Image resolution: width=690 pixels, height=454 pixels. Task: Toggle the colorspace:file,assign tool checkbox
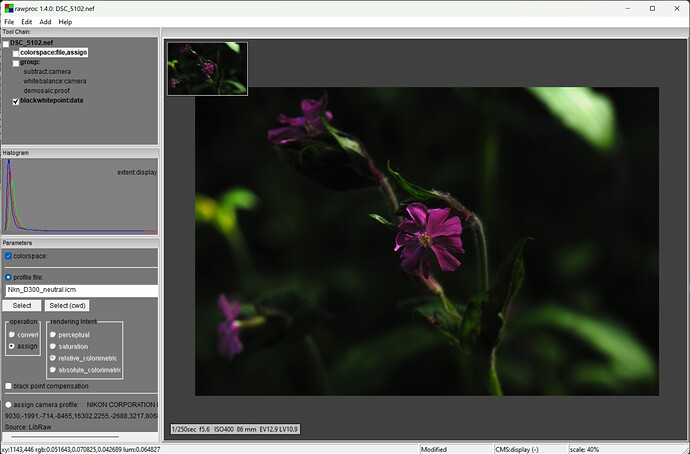click(16, 53)
